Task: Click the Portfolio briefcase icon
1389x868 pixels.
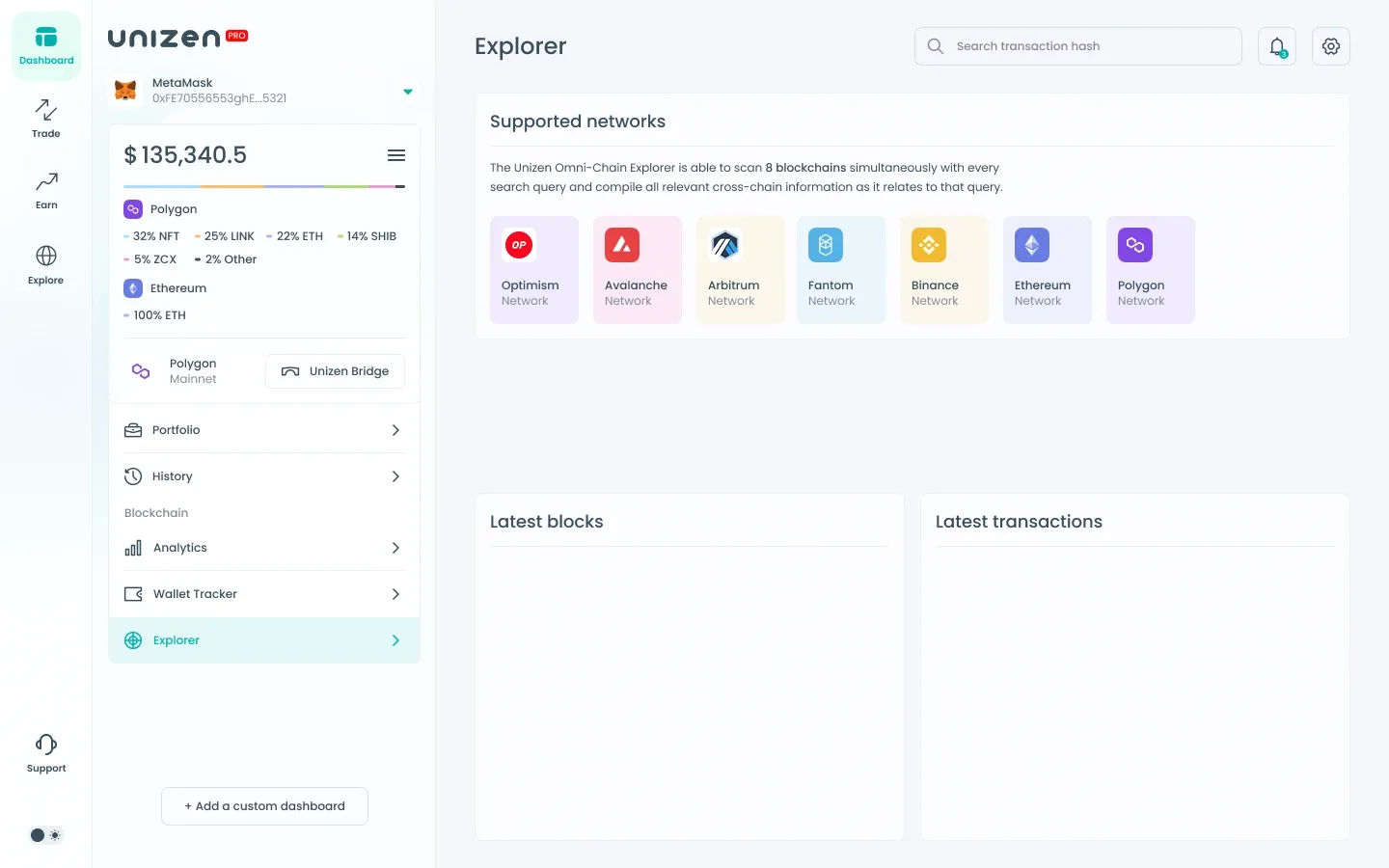Action: tap(133, 430)
